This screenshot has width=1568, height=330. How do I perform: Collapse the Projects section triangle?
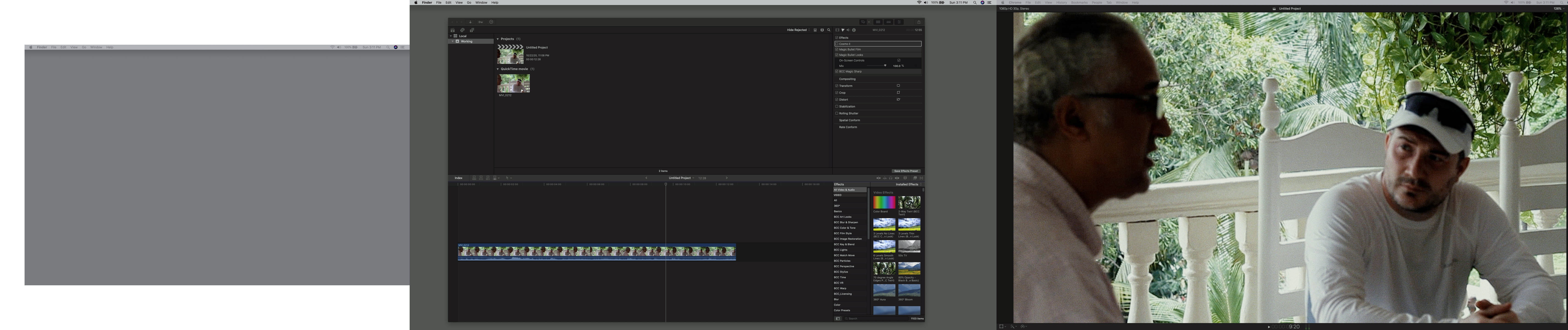pyautogui.click(x=498, y=39)
